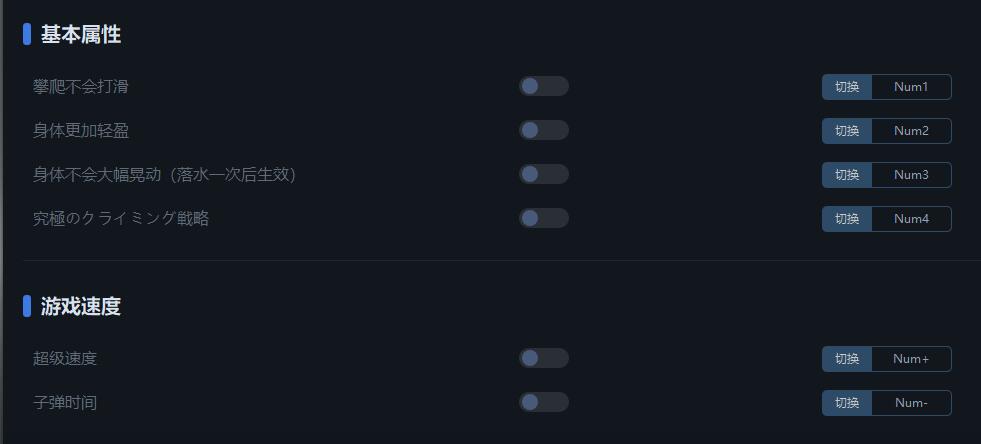Enable 究極のクライミング戦略 switch
Screen dimensions: 981x444
(x=543, y=218)
